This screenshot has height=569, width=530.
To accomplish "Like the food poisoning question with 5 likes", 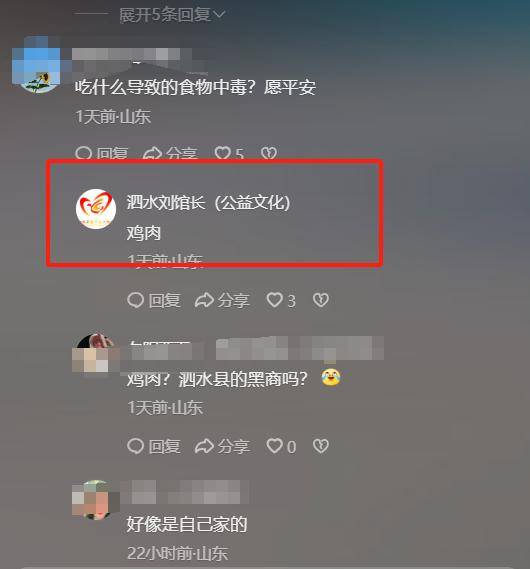I will click(229, 153).
